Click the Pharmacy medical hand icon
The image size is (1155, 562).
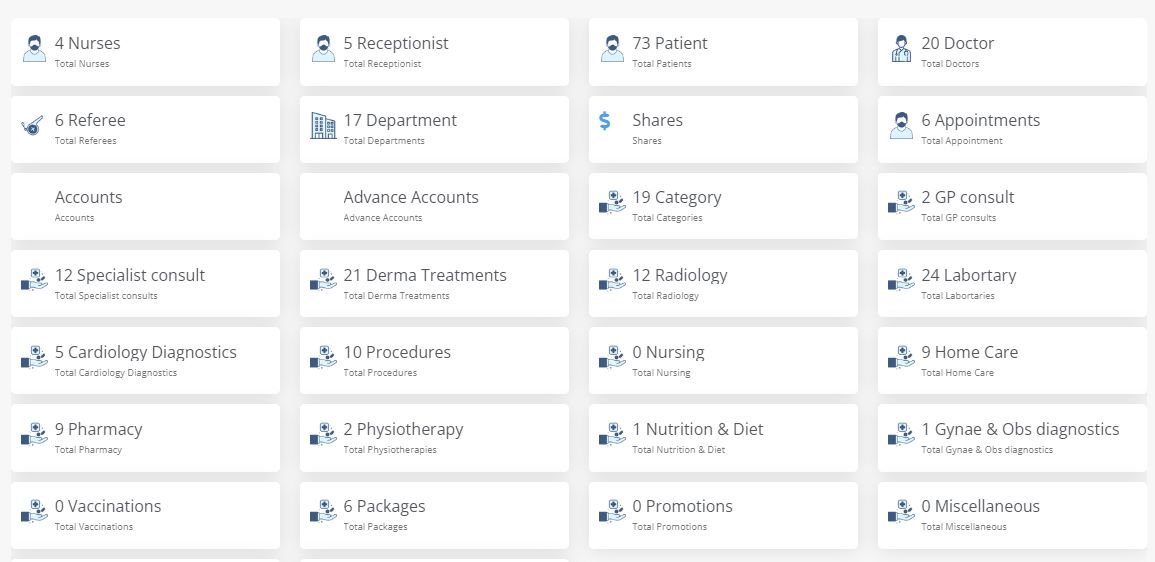point(35,435)
